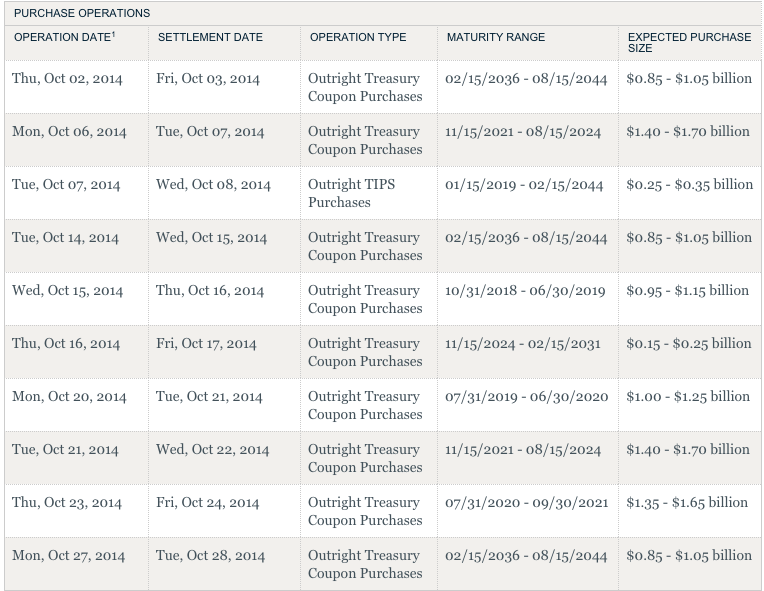
Task: Select the Wed, Oct 15, 2014 operation date
Action: pyautogui.click(x=67, y=291)
